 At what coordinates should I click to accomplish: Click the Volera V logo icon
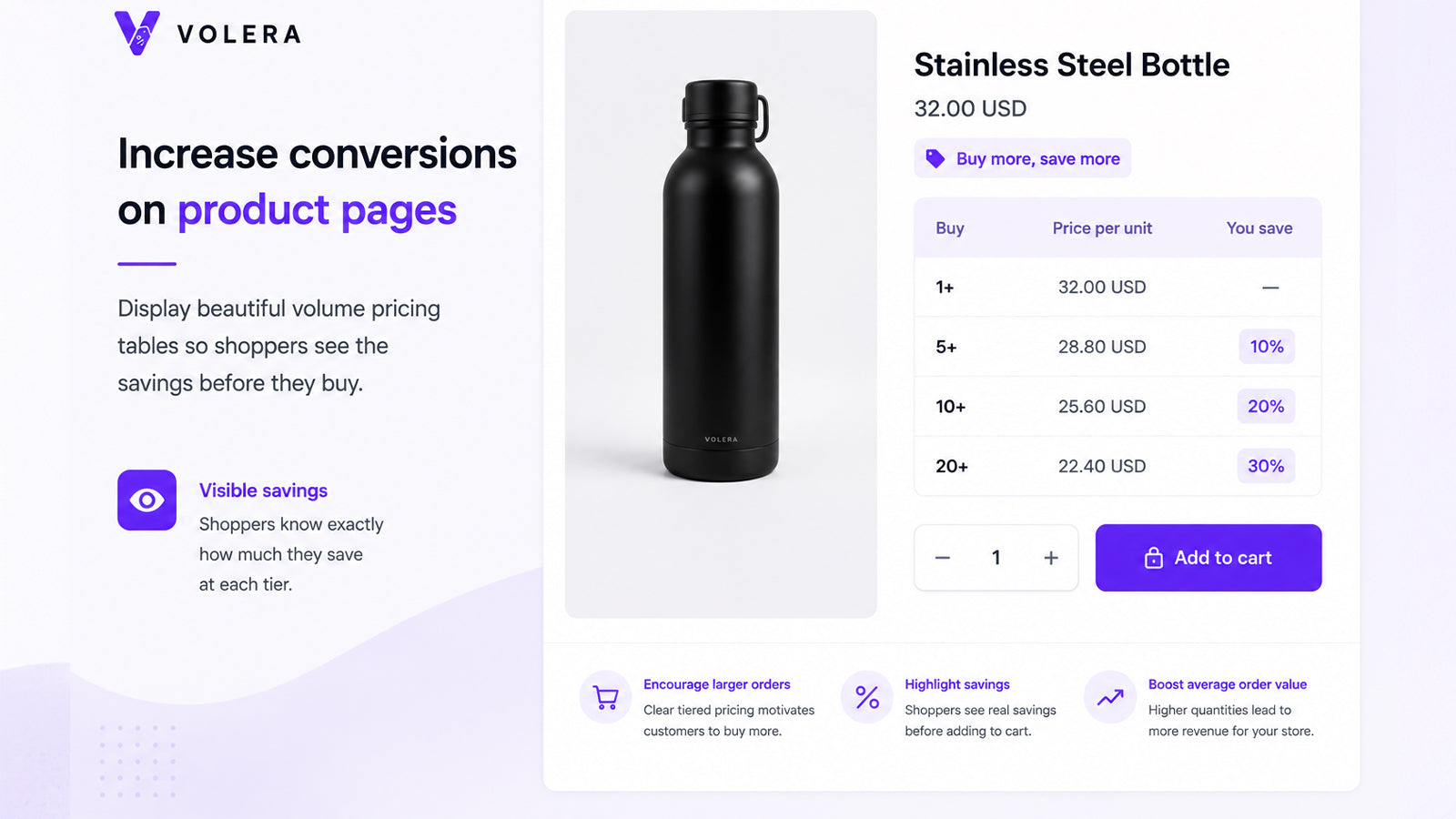pyautogui.click(x=137, y=34)
